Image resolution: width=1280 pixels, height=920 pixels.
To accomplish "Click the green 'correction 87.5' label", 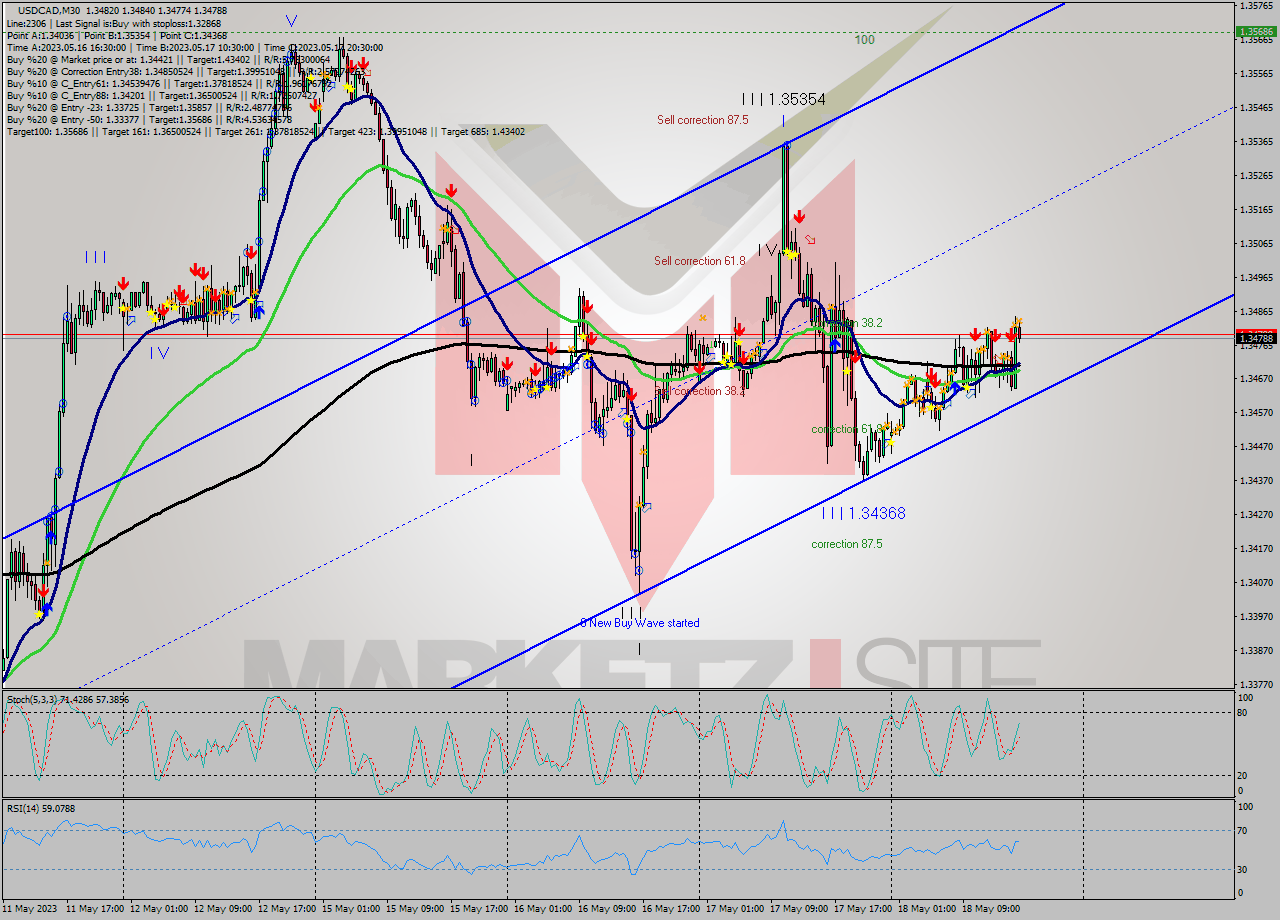I will coord(847,544).
